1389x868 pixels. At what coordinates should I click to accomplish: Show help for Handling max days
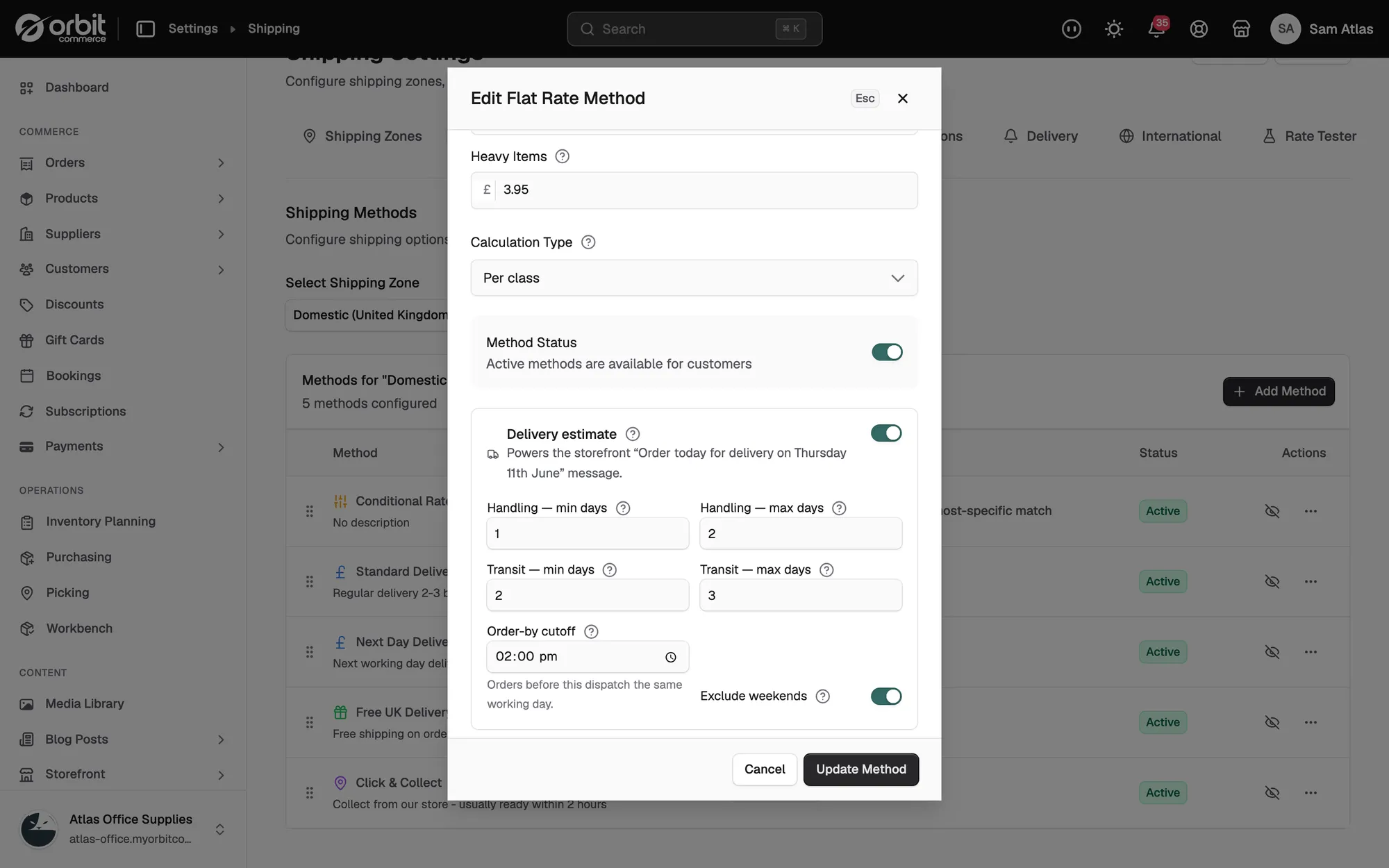839,508
